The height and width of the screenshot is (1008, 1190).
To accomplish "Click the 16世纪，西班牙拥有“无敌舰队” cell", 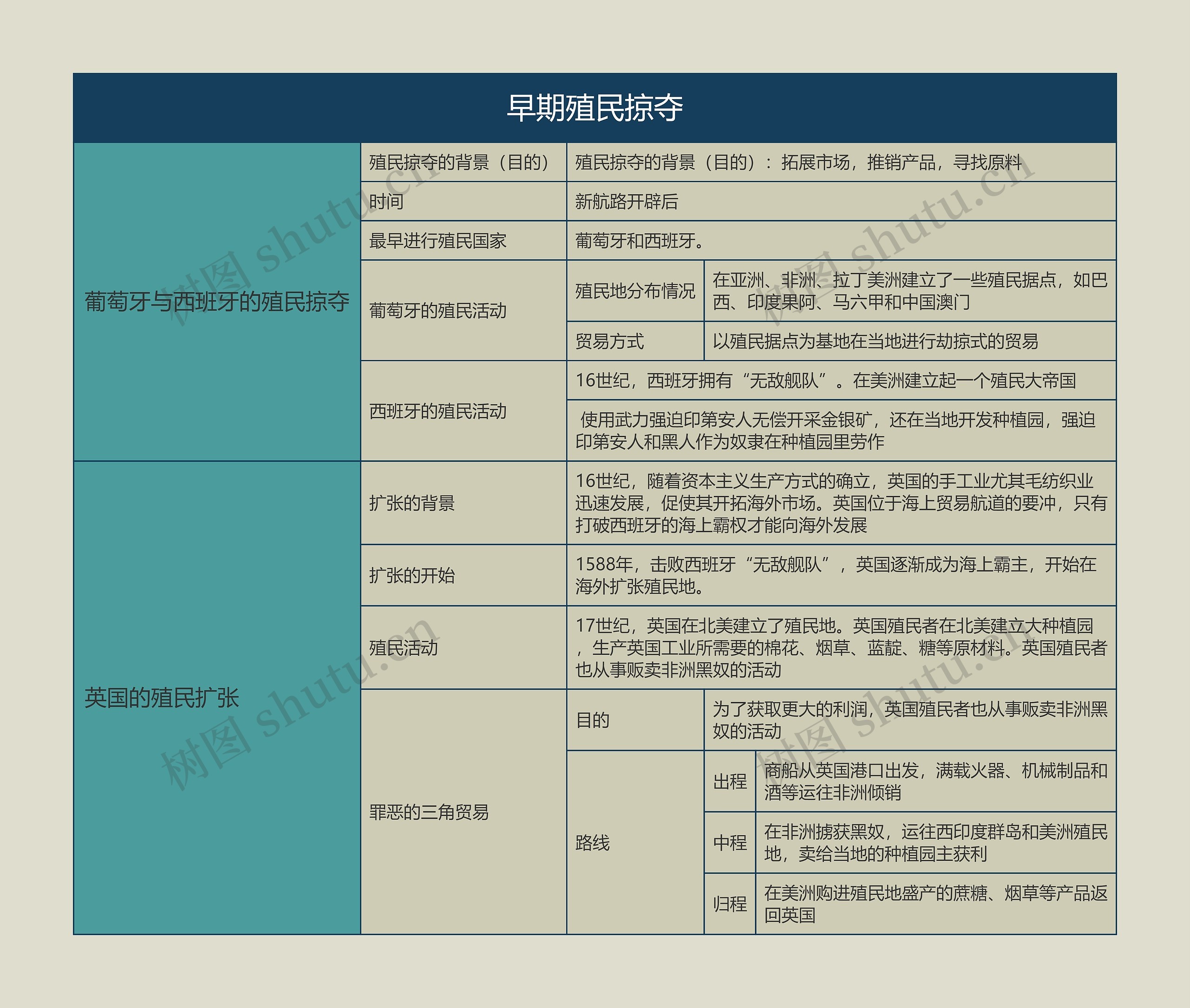I will click(x=841, y=380).
